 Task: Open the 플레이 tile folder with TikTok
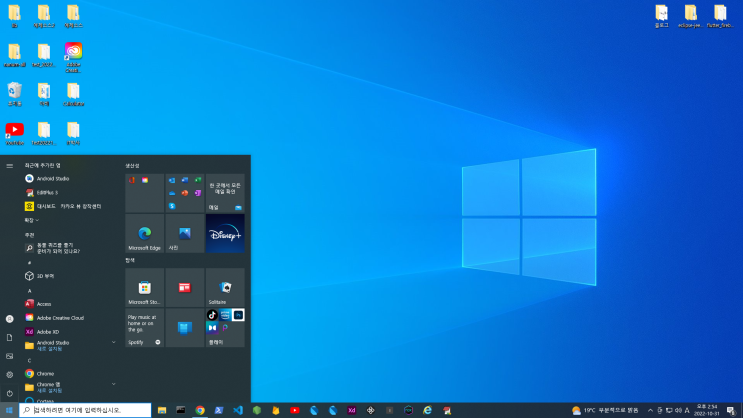tap(225, 328)
